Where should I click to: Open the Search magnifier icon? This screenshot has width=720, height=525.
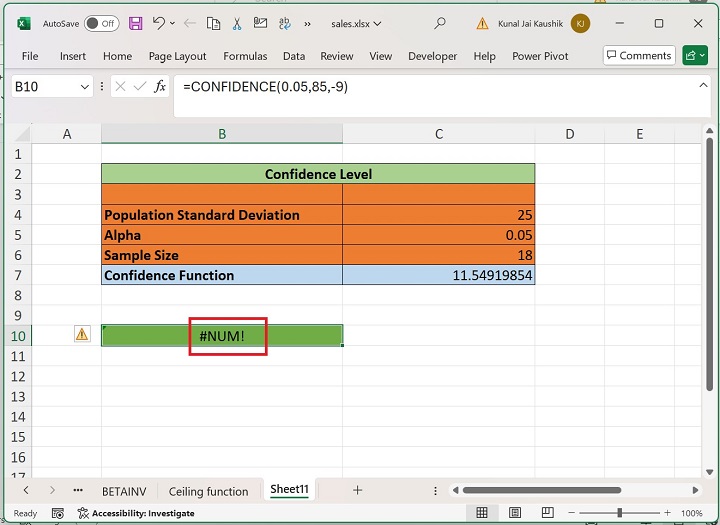pos(440,23)
